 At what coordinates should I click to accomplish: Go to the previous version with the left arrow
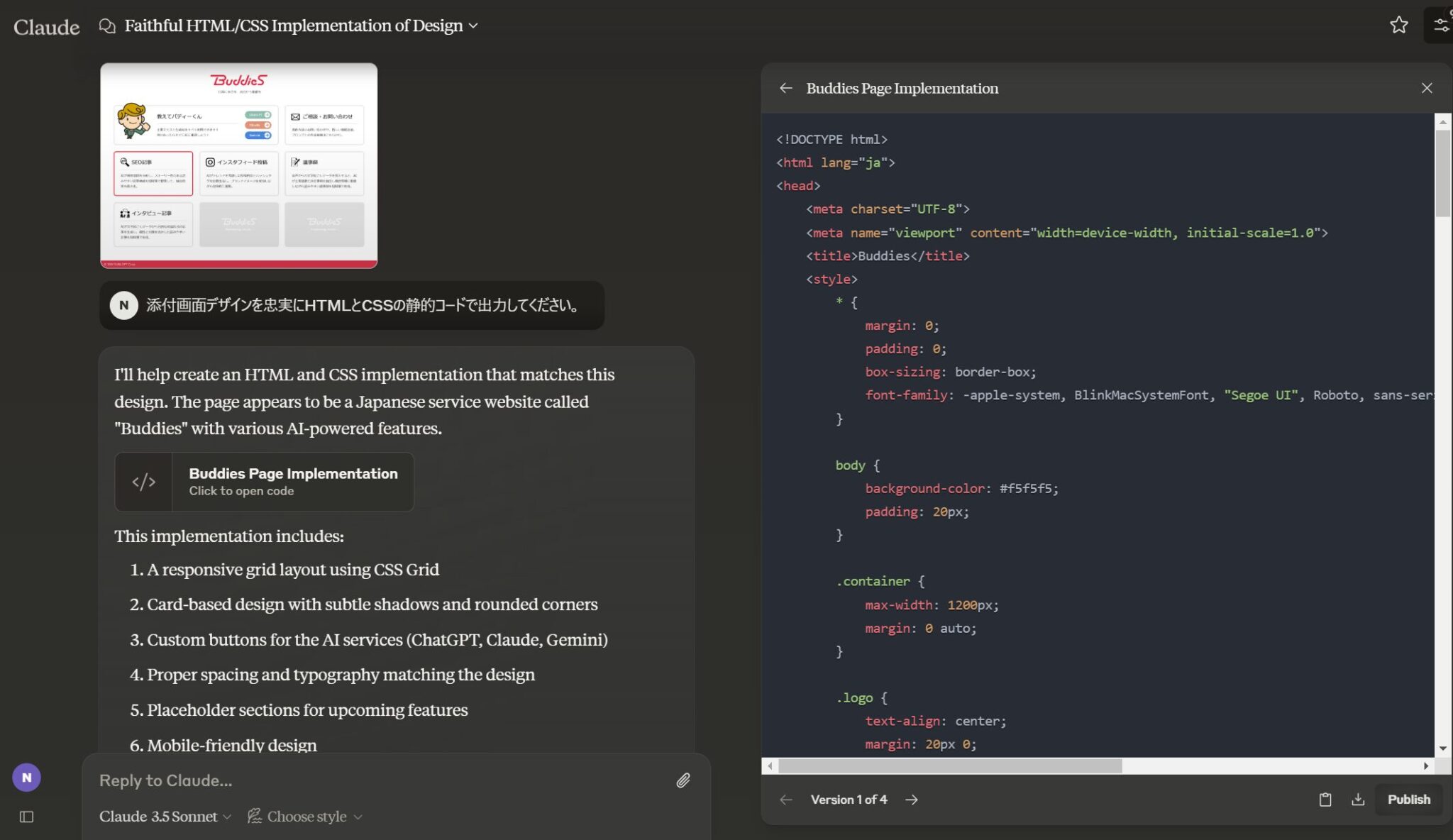786,800
